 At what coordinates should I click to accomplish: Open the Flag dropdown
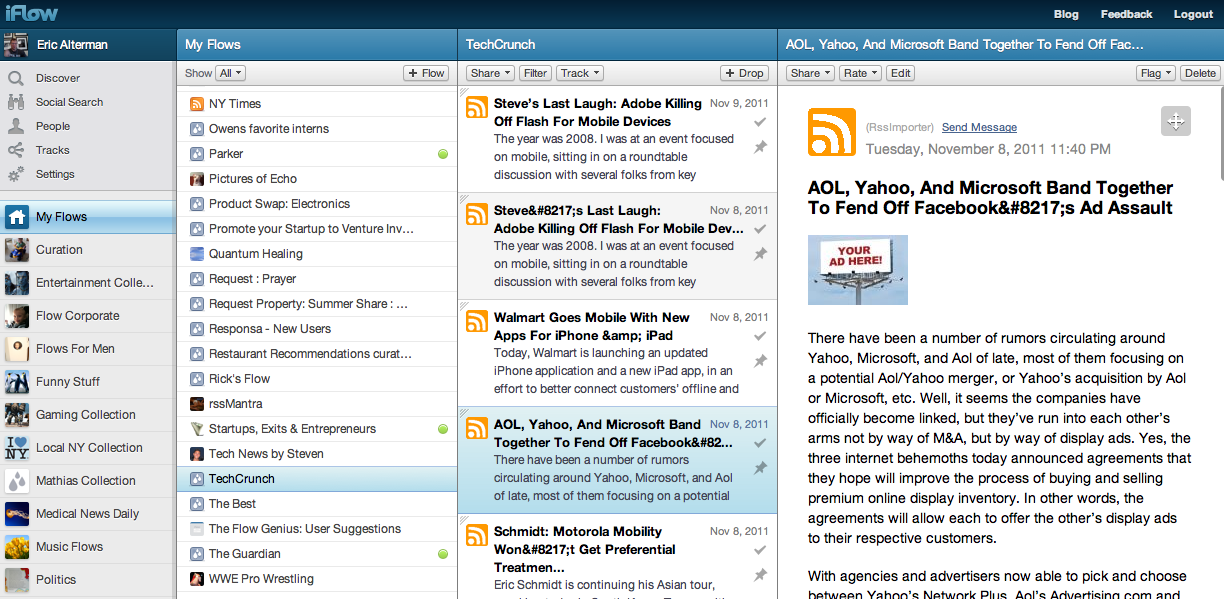[x=1156, y=73]
